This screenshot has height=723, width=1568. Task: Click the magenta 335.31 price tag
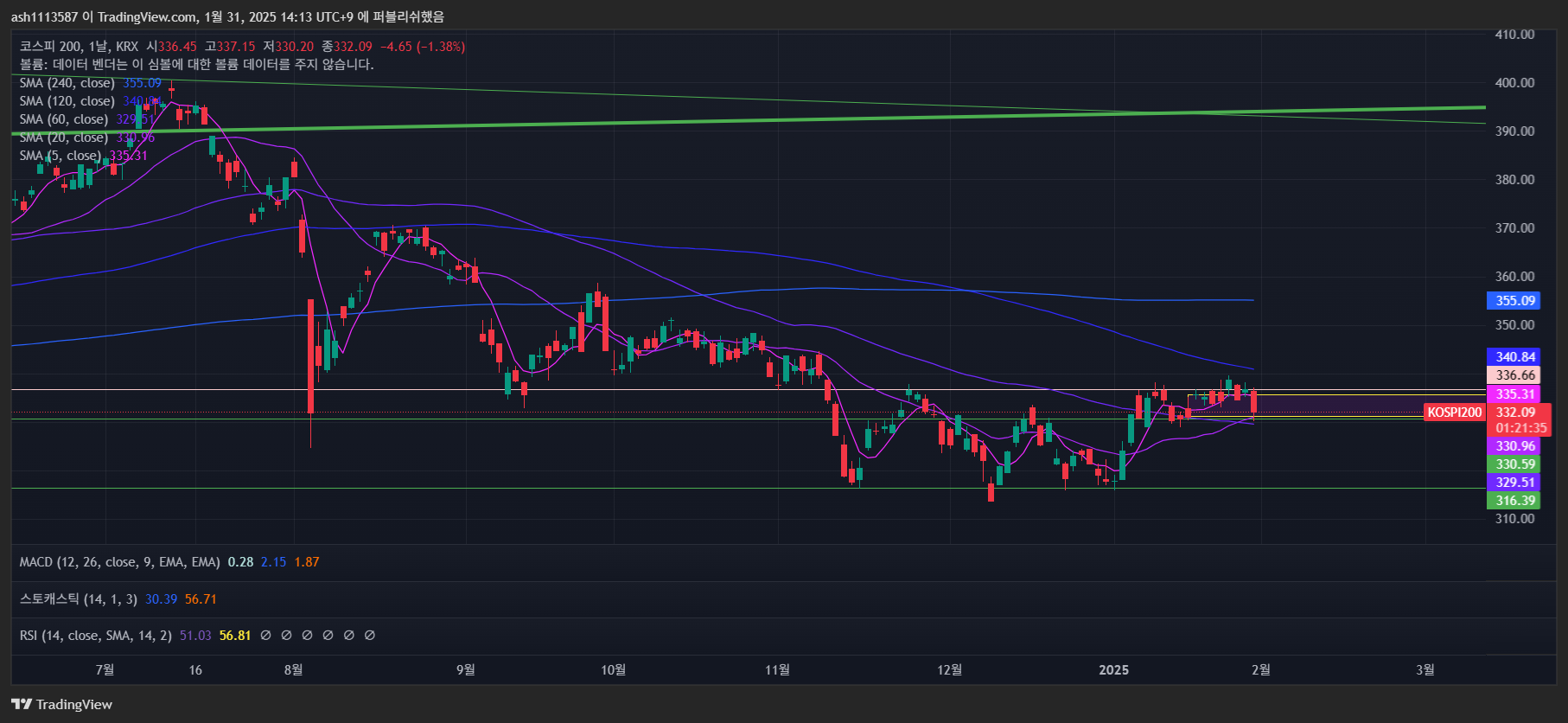pyautogui.click(x=1515, y=394)
